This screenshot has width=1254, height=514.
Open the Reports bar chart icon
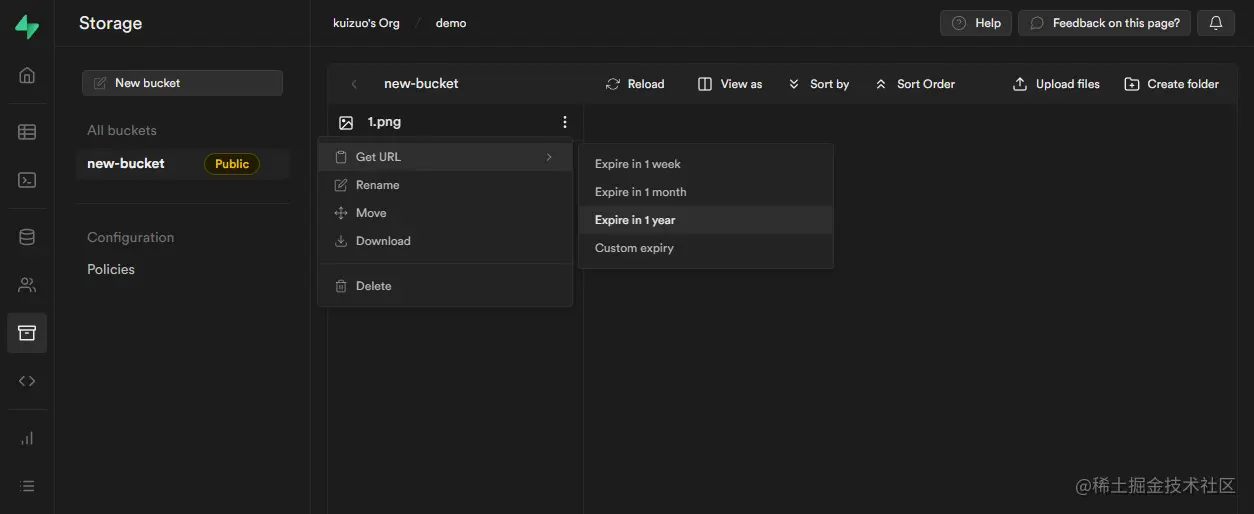pyautogui.click(x=27, y=438)
